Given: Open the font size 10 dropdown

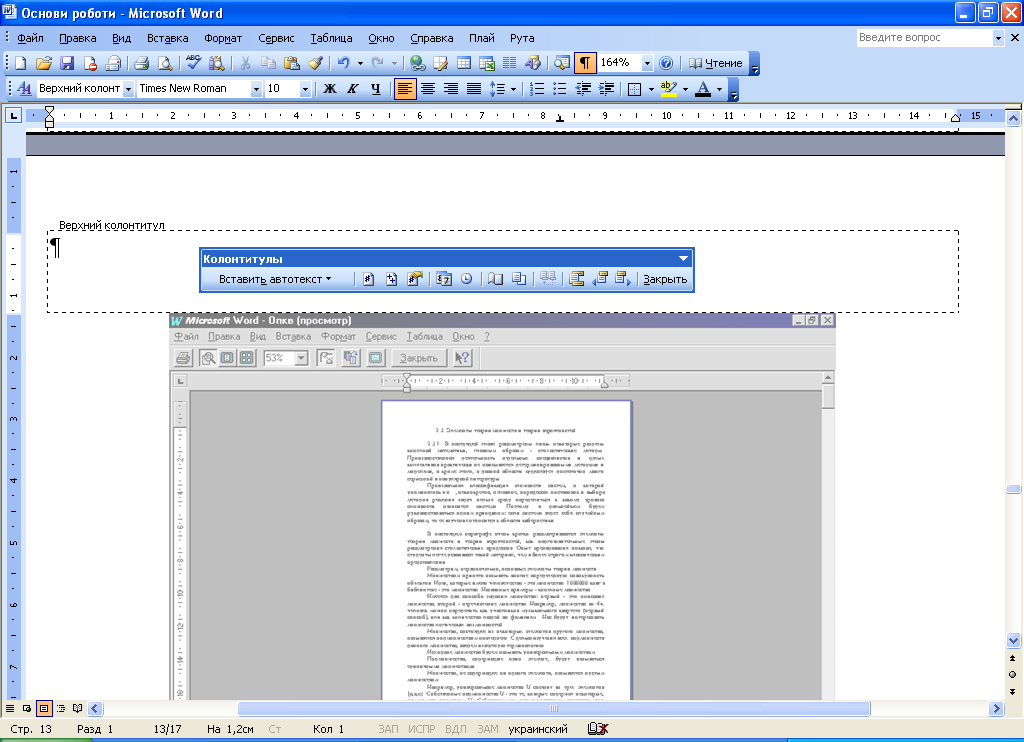Looking at the screenshot, I should (305, 89).
